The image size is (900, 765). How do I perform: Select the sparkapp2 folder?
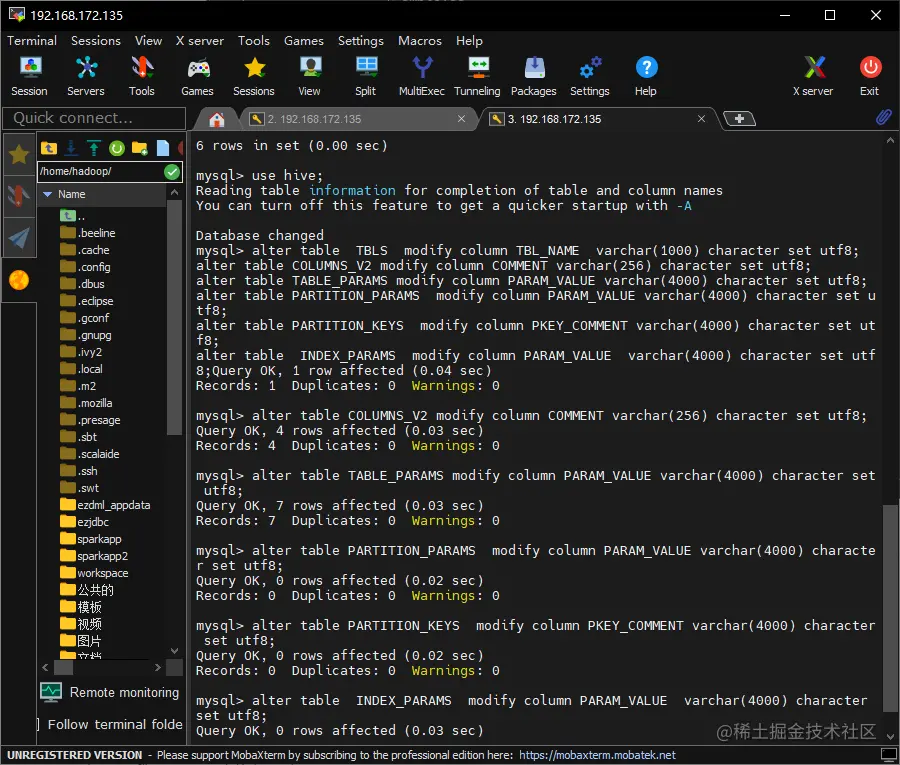point(94,556)
